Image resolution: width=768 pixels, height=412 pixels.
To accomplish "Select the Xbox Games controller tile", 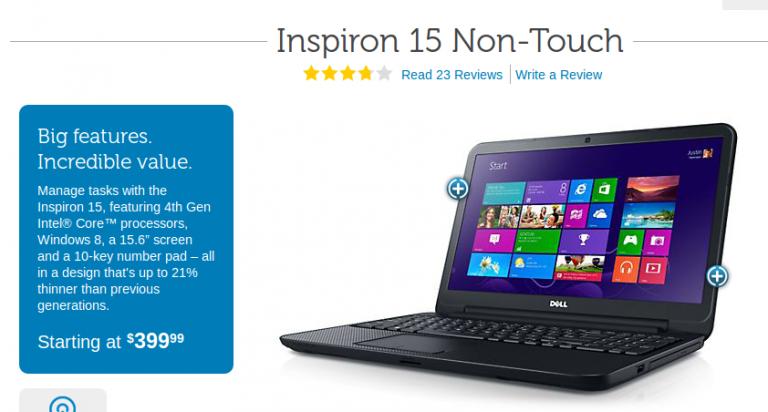I will [630, 241].
